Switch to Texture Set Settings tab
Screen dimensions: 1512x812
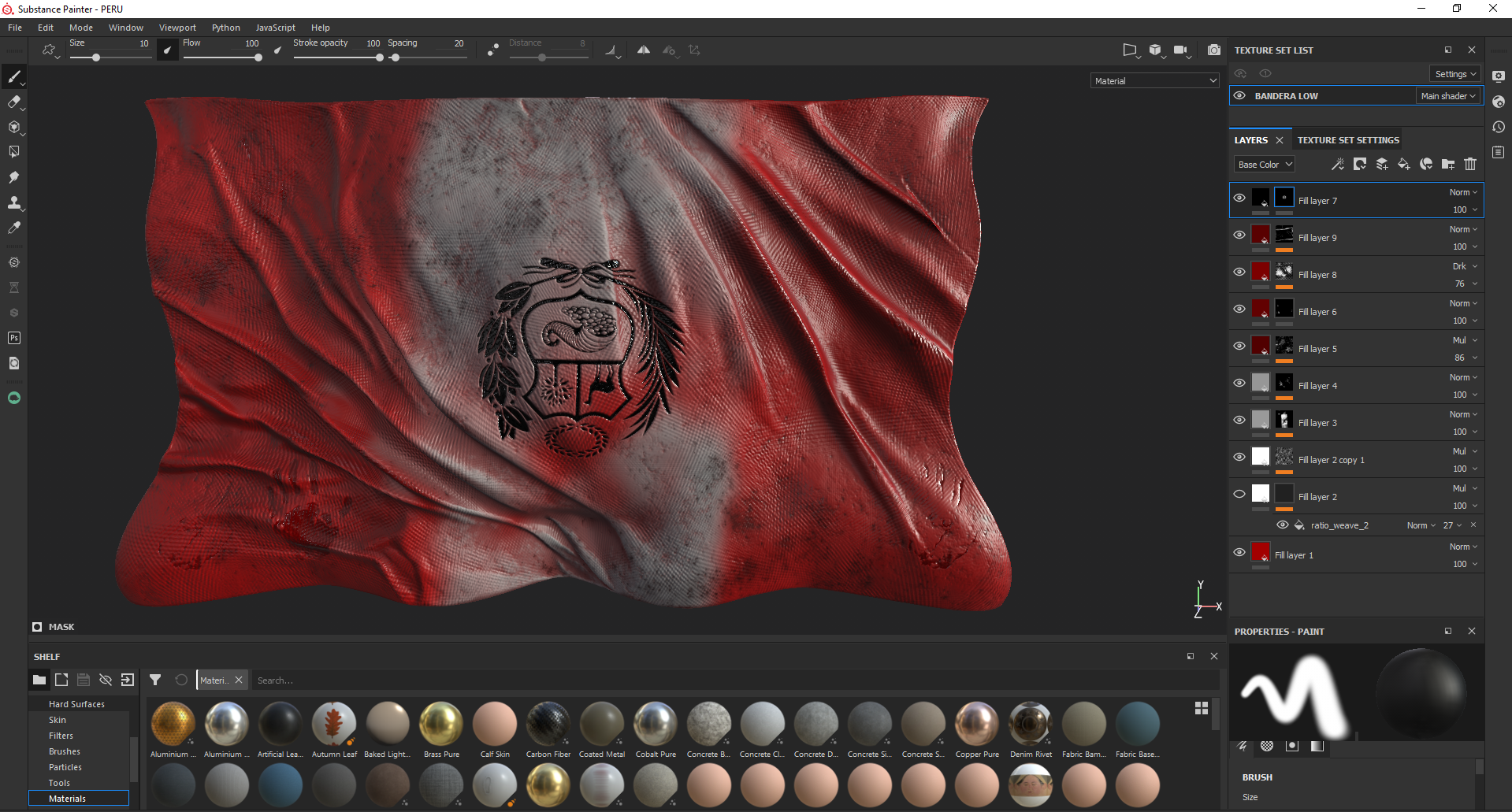pyautogui.click(x=1348, y=140)
